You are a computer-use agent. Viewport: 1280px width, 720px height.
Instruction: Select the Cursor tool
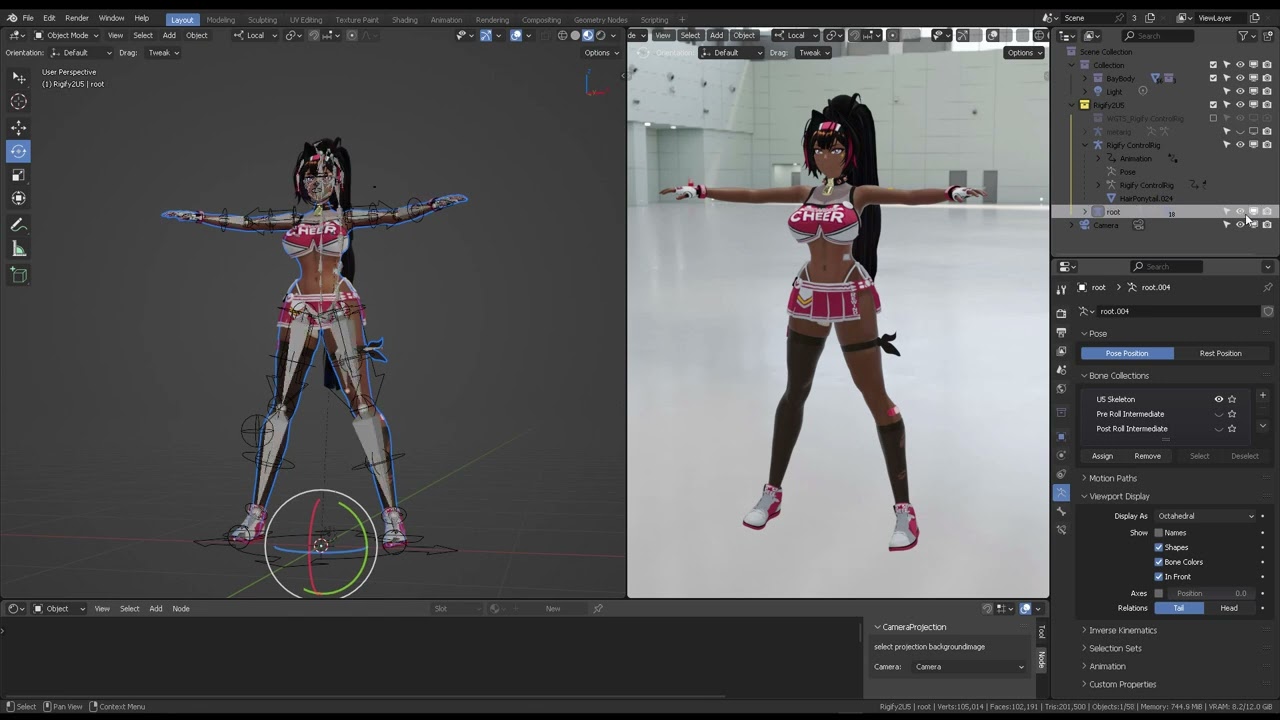[19, 101]
